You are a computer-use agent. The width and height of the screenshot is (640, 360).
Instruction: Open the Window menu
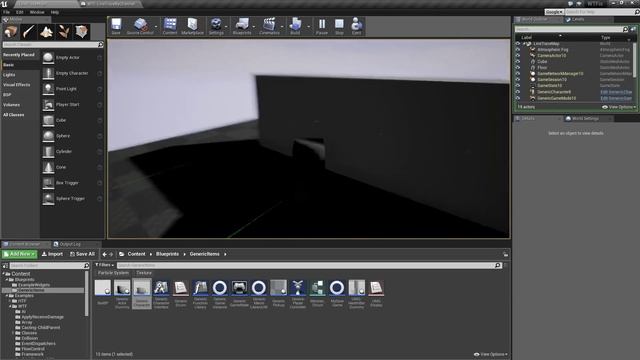37,12
